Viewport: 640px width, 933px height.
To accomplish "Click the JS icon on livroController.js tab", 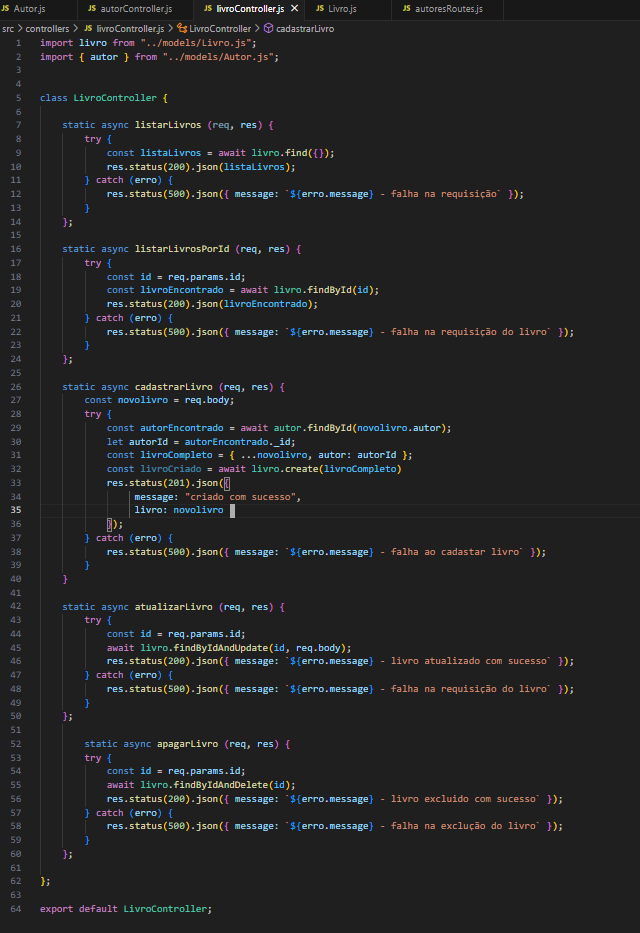I will pyautogui.click(x=208, y=8).
